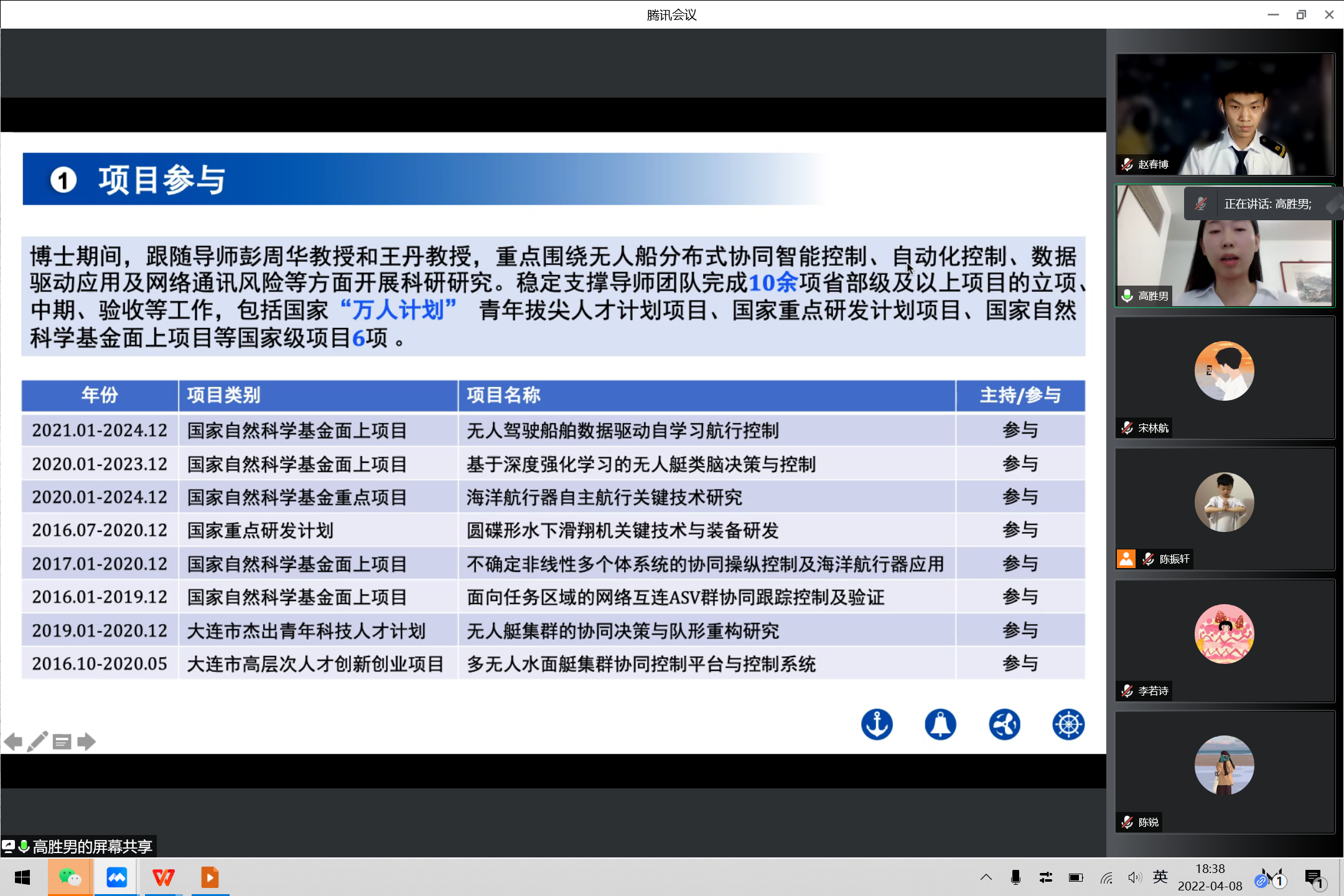The width and height of the screenshot is (1344, 896).
Task: Open the notification center with badge 1
Action: coord(1314,878)
